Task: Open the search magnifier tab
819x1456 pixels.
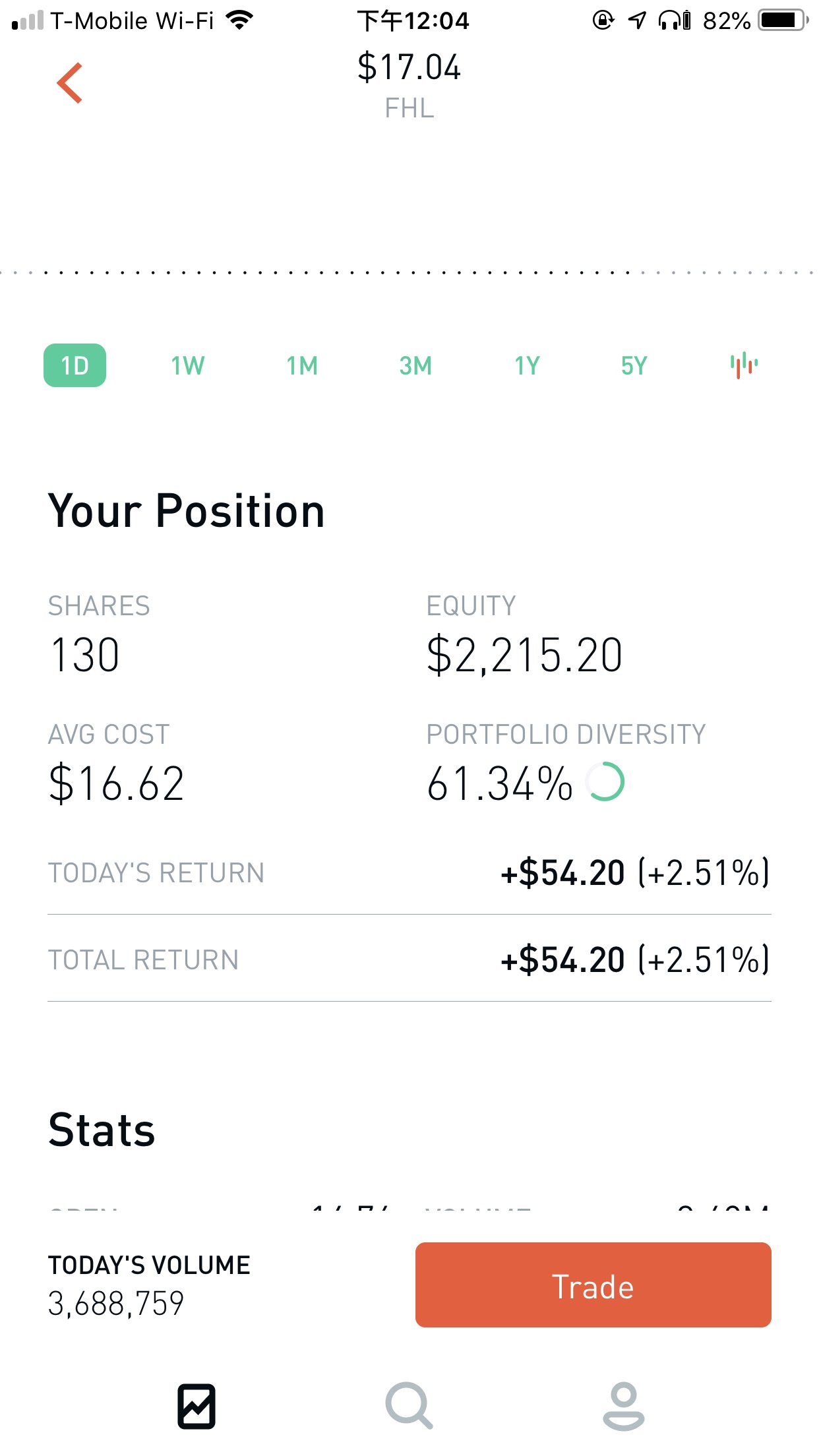Action: pyautogui.click(x=409, y=1406)
